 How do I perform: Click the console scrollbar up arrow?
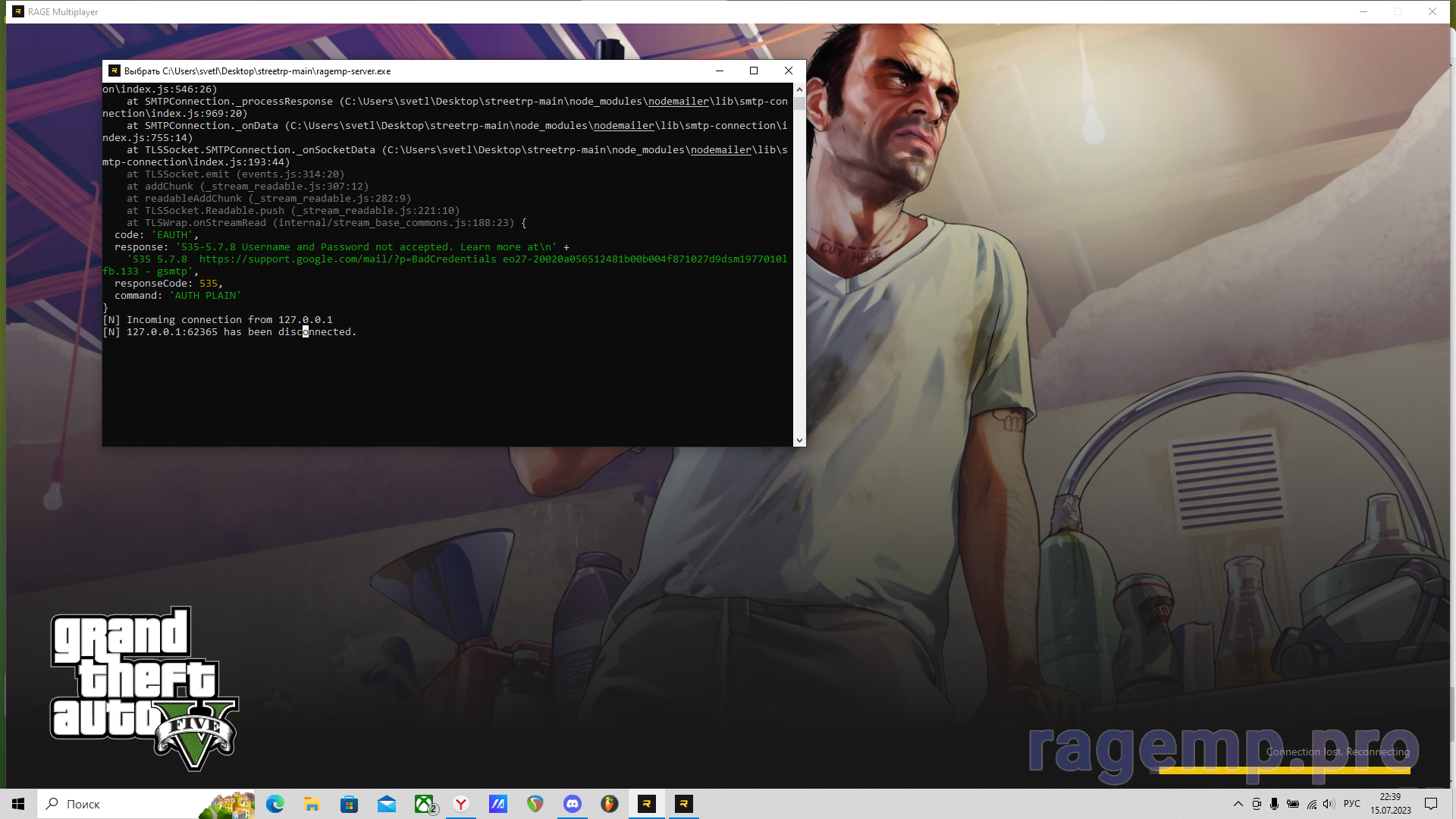coord(799,89)
